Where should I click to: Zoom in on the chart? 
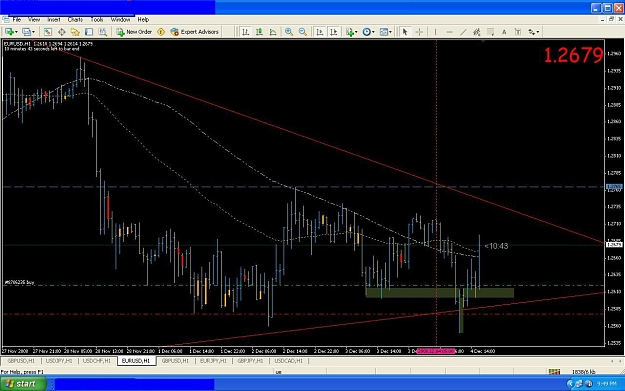[x=289, y=32]
